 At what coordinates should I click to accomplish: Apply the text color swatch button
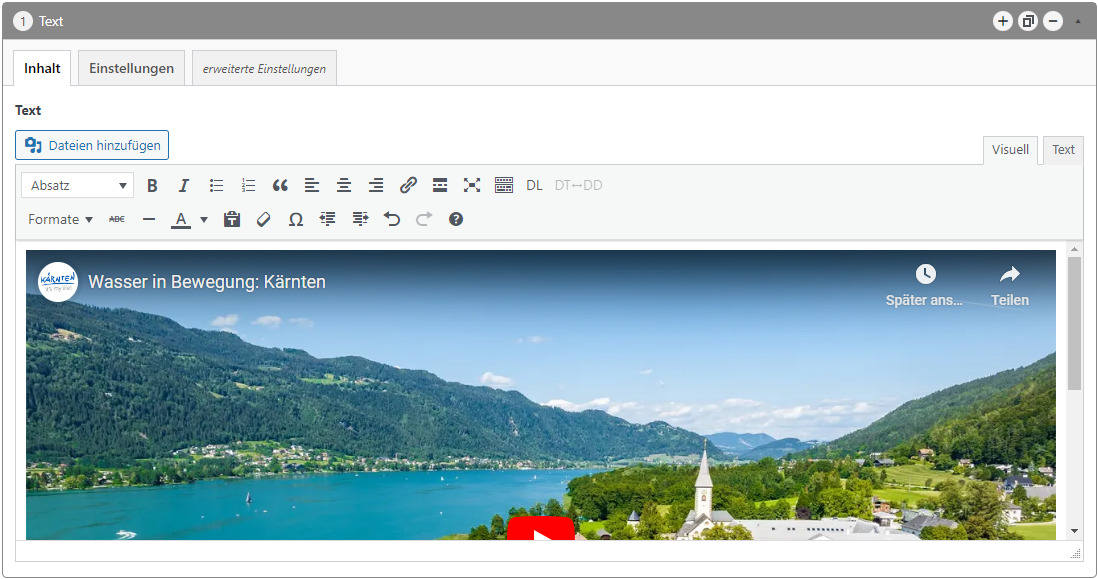coord(181,219)
